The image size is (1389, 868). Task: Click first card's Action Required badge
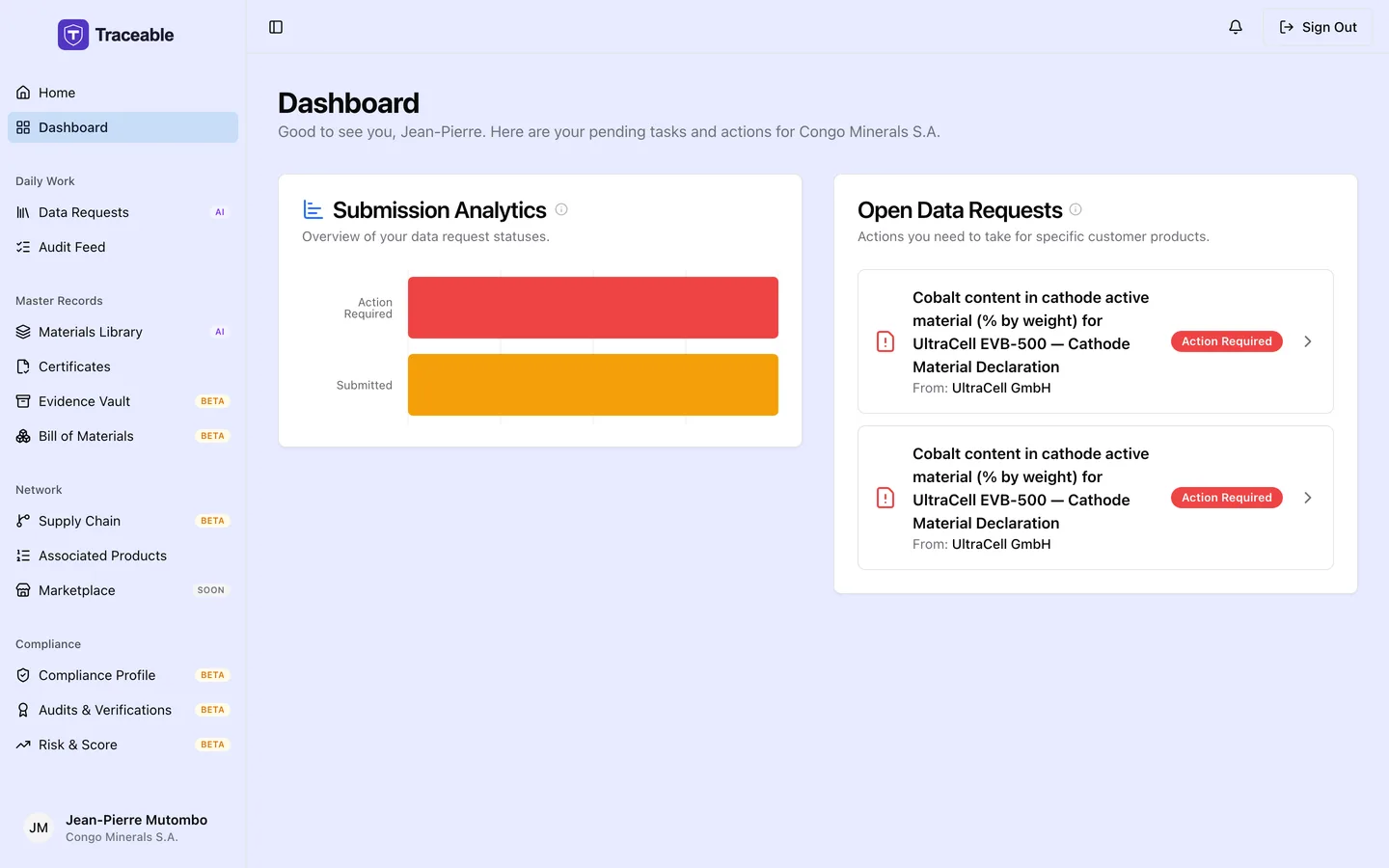1227,341
